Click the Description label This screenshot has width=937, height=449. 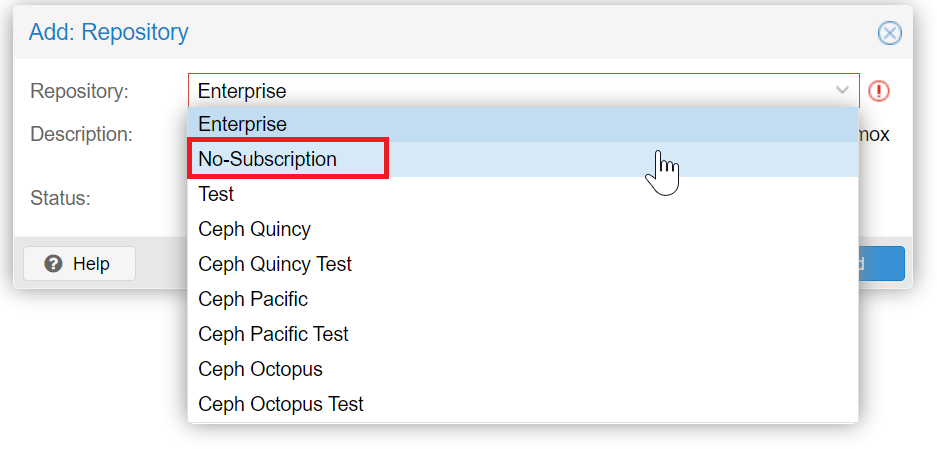[81, 135]
